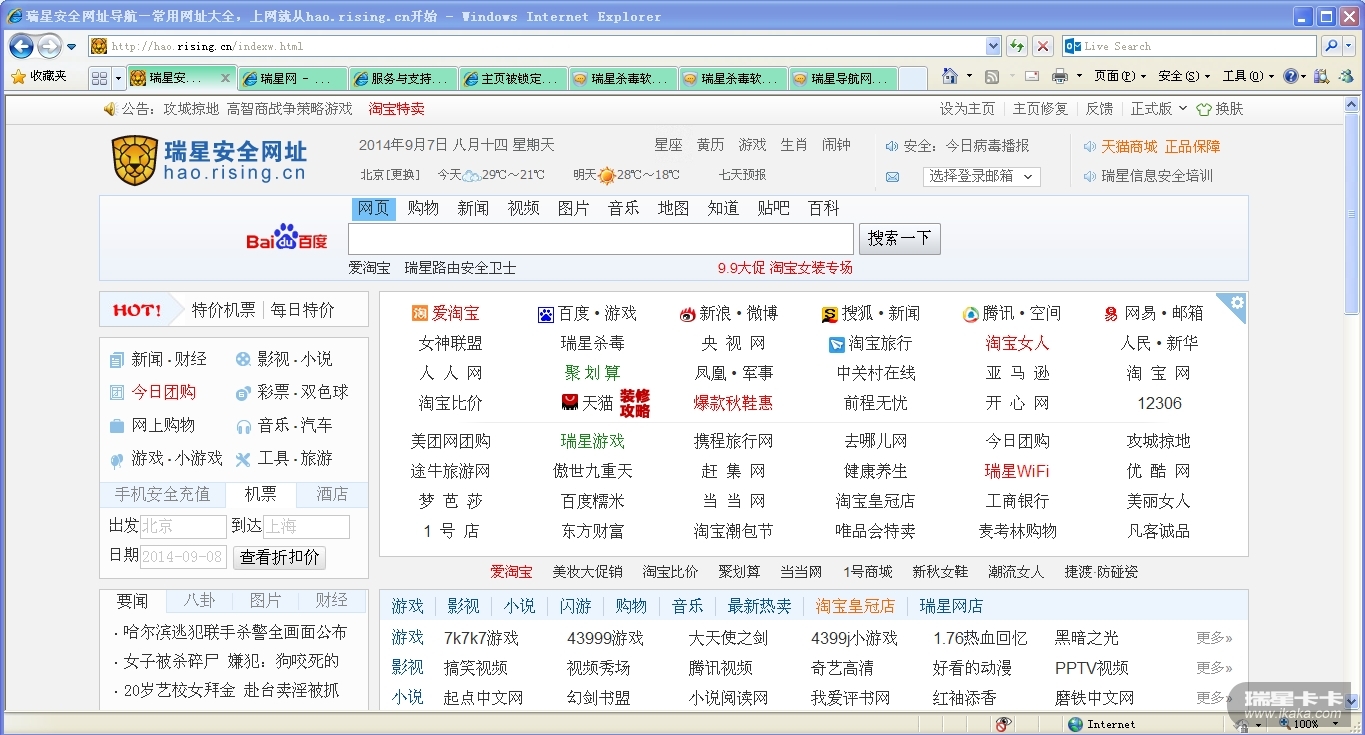The height and width of the screenshot is (735, 1365).
Task: Expand the 正式版 version dropdown
Action: (1159, 108)
